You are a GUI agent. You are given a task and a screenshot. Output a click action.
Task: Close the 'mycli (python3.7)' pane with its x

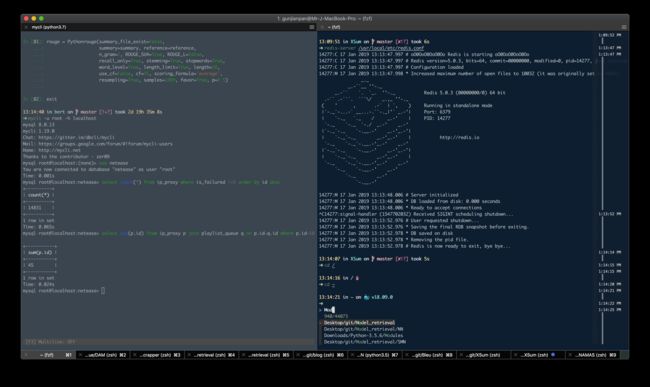point(26,27)
